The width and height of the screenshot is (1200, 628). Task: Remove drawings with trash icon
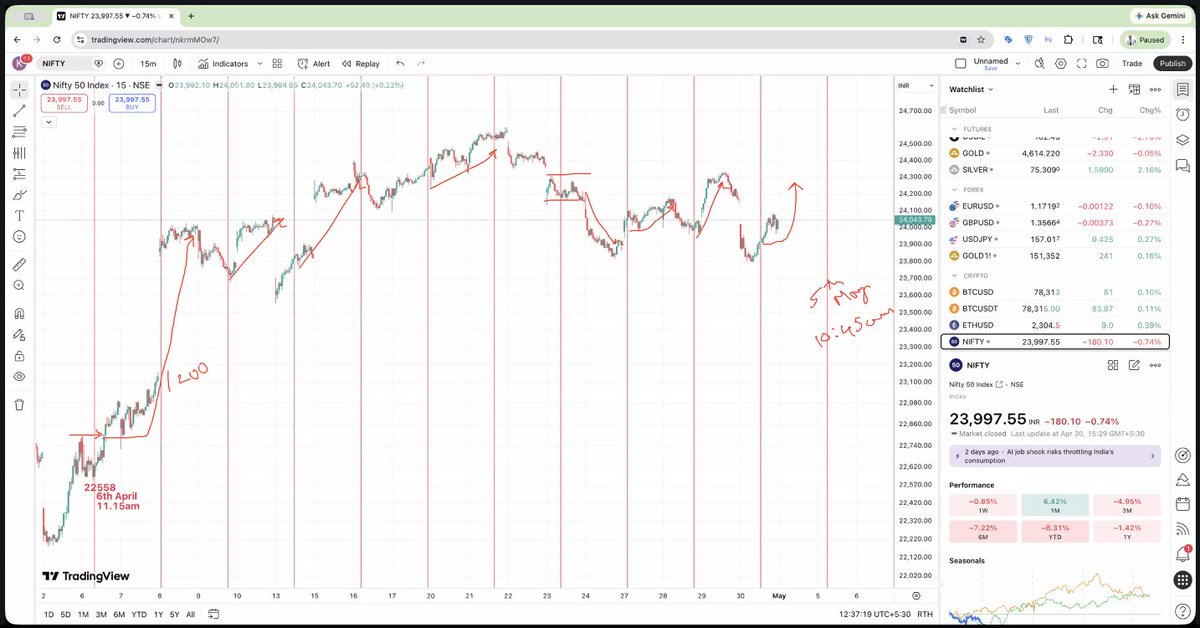pyautogui.click(x=20, y=405)
